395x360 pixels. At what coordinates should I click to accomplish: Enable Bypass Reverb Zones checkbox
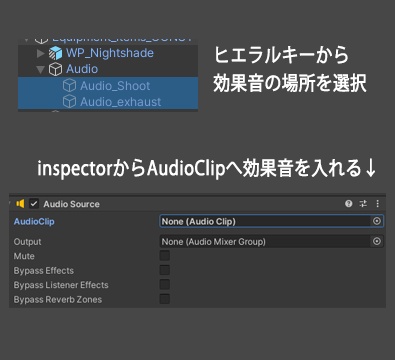[165, 299]
